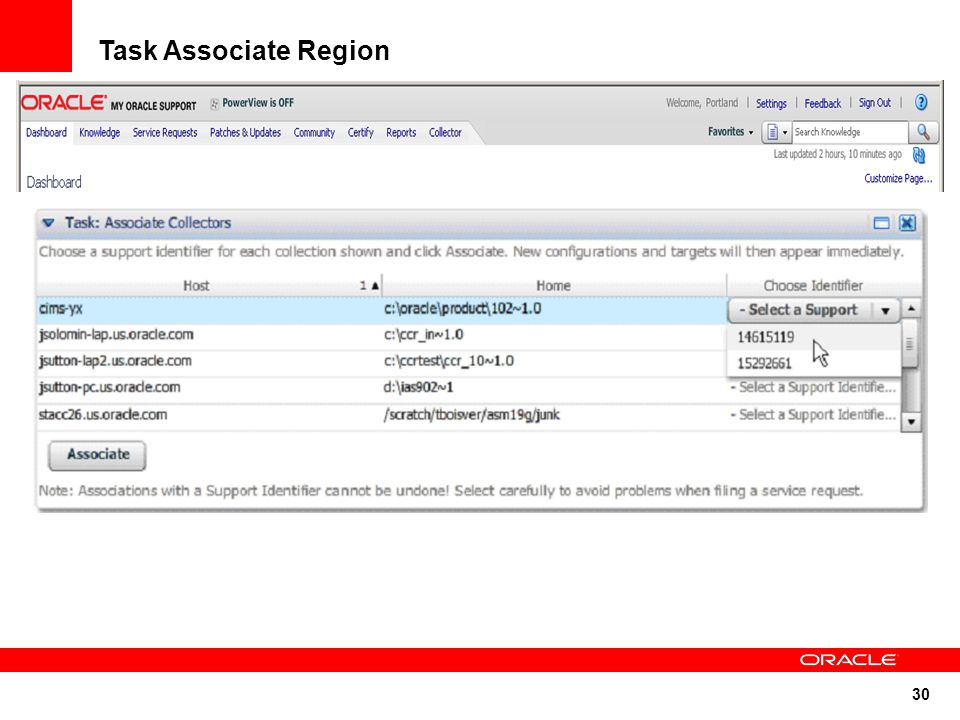Open the Collector tab
960x720 pixels.
[x=445, y=132]
